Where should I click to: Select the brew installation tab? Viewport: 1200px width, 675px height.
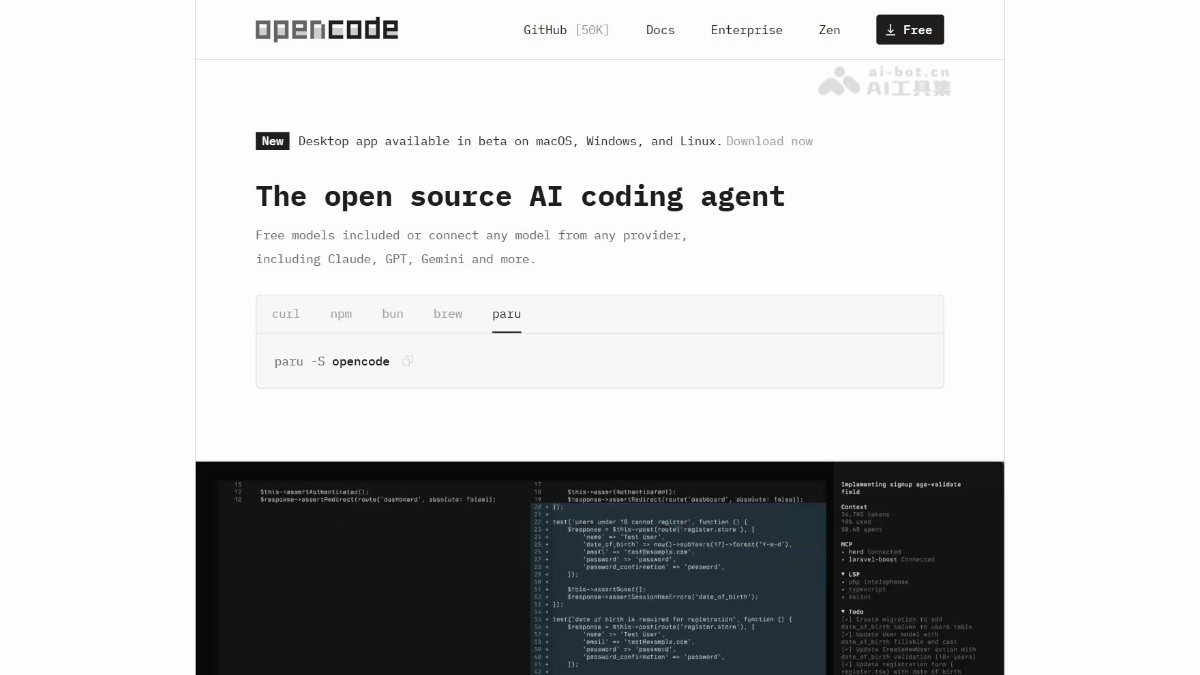[447, 314]
